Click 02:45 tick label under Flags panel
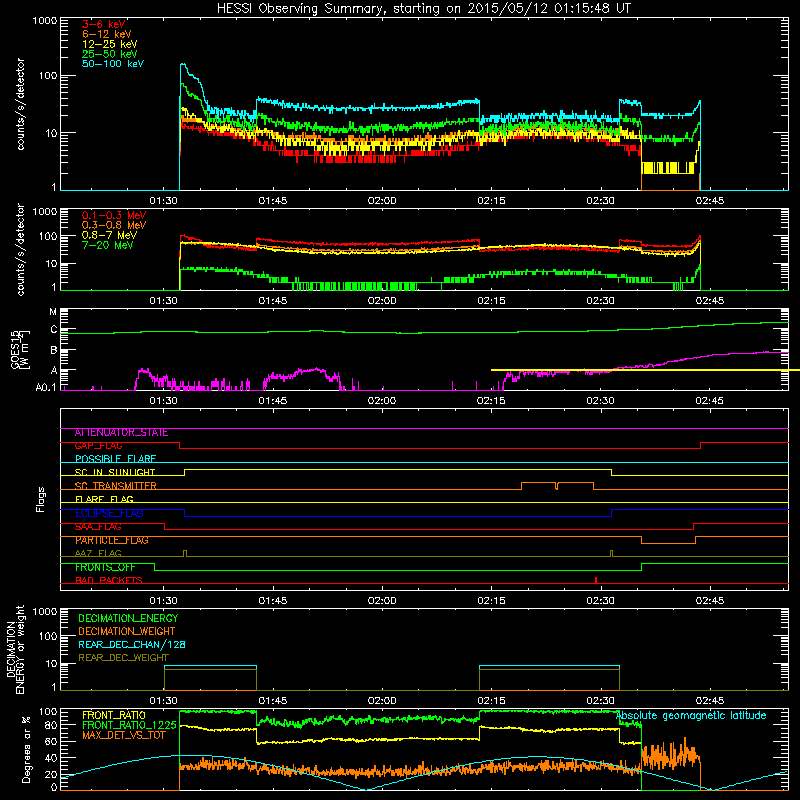Image resolution: width=800 pixels, height=800 pixels. (709, 601)
